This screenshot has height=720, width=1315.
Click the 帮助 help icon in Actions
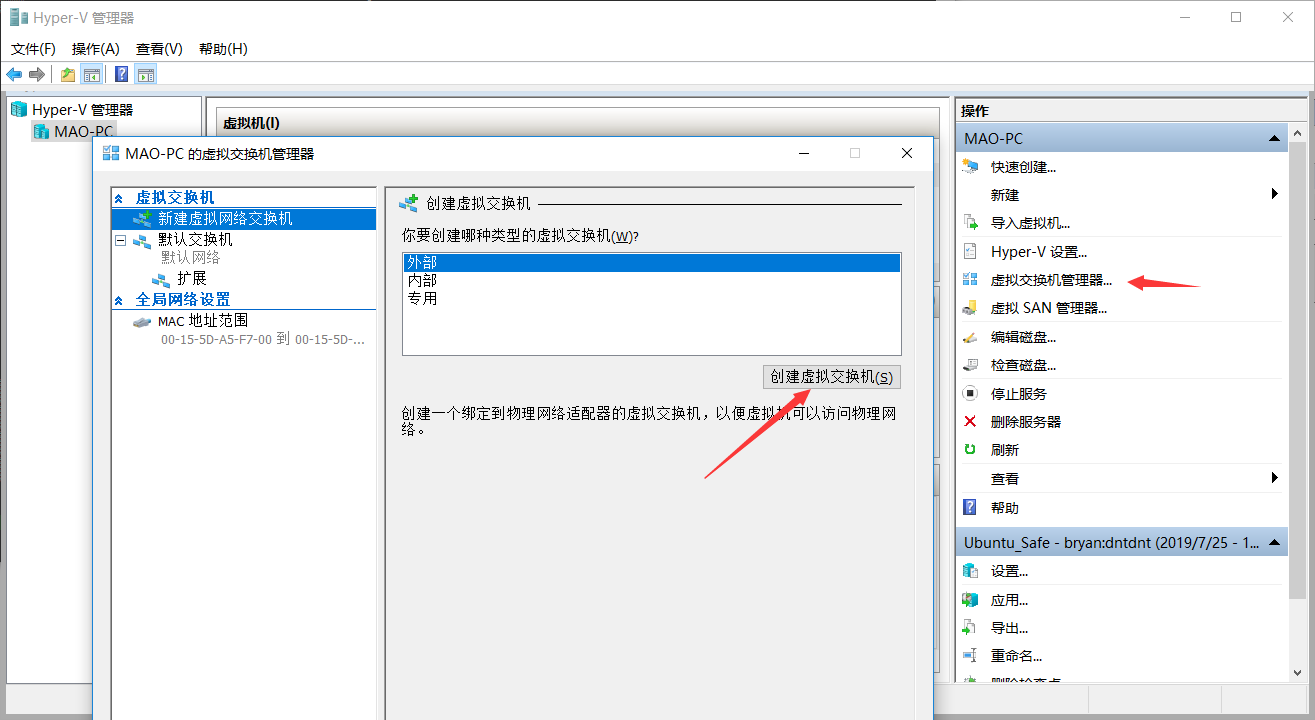click(x=970, y=507)
